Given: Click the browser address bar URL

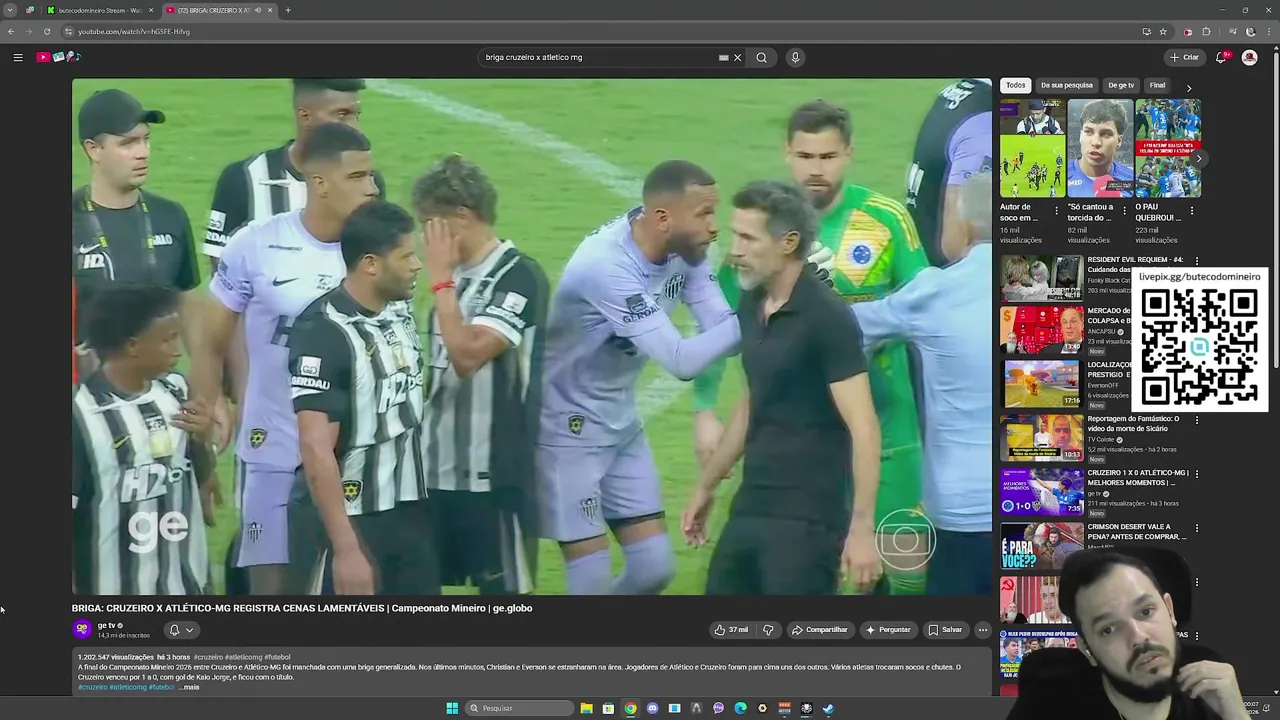Looking at the screenshot, I should click(134, 31).
